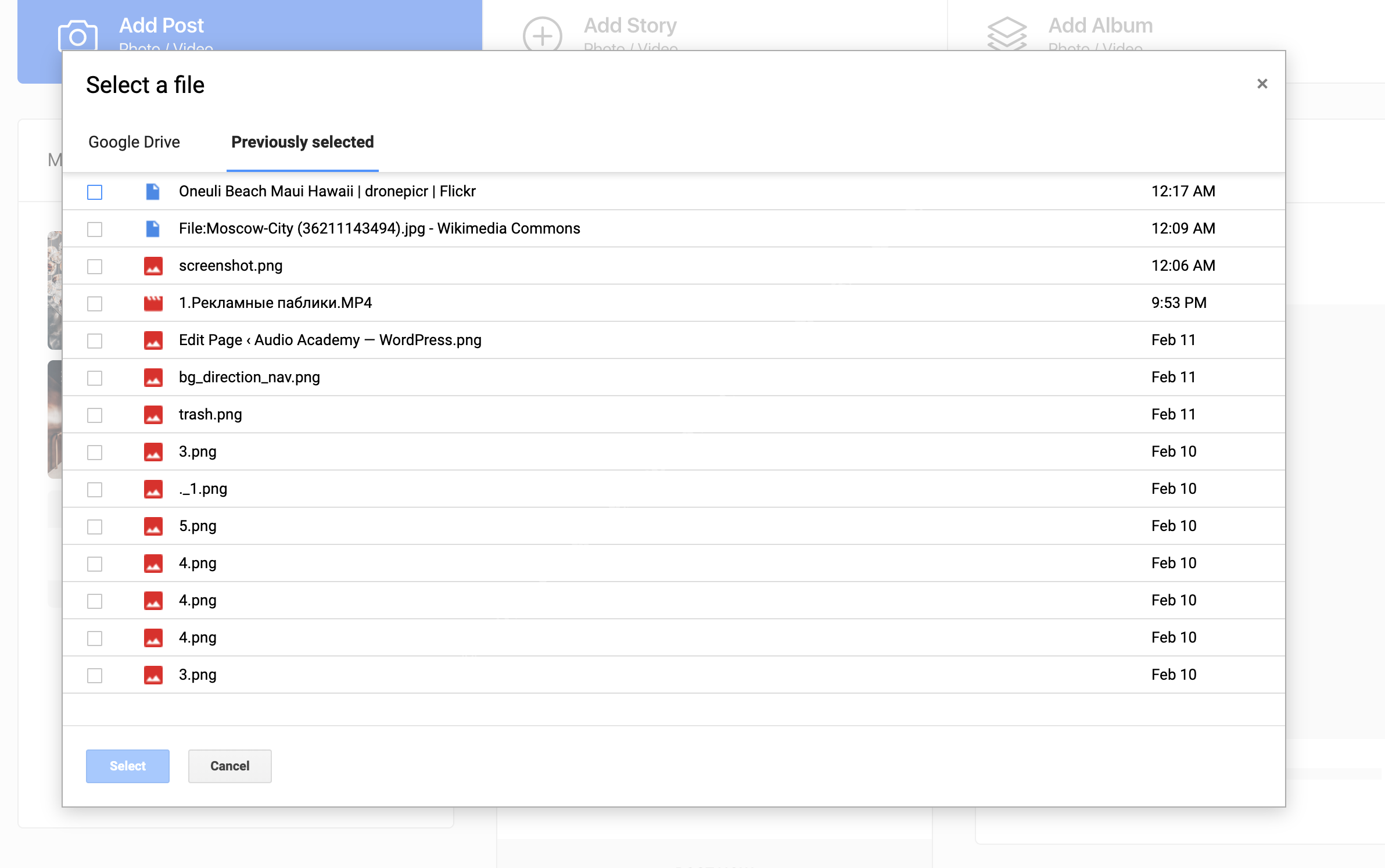Click the image icon next to screenshot.png

[153, 266]
